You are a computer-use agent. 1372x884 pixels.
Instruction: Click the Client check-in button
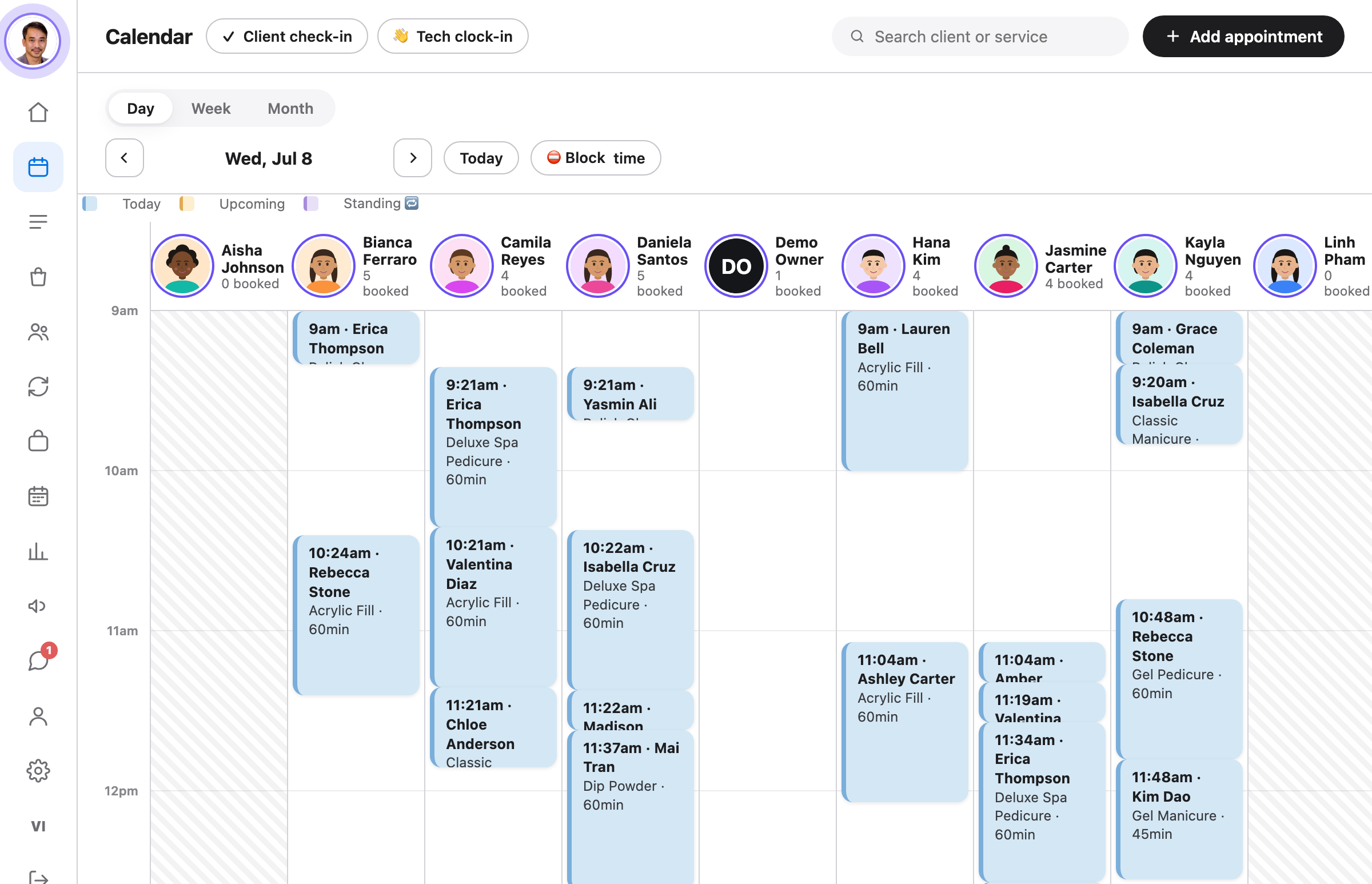click(x=287, y=36)
